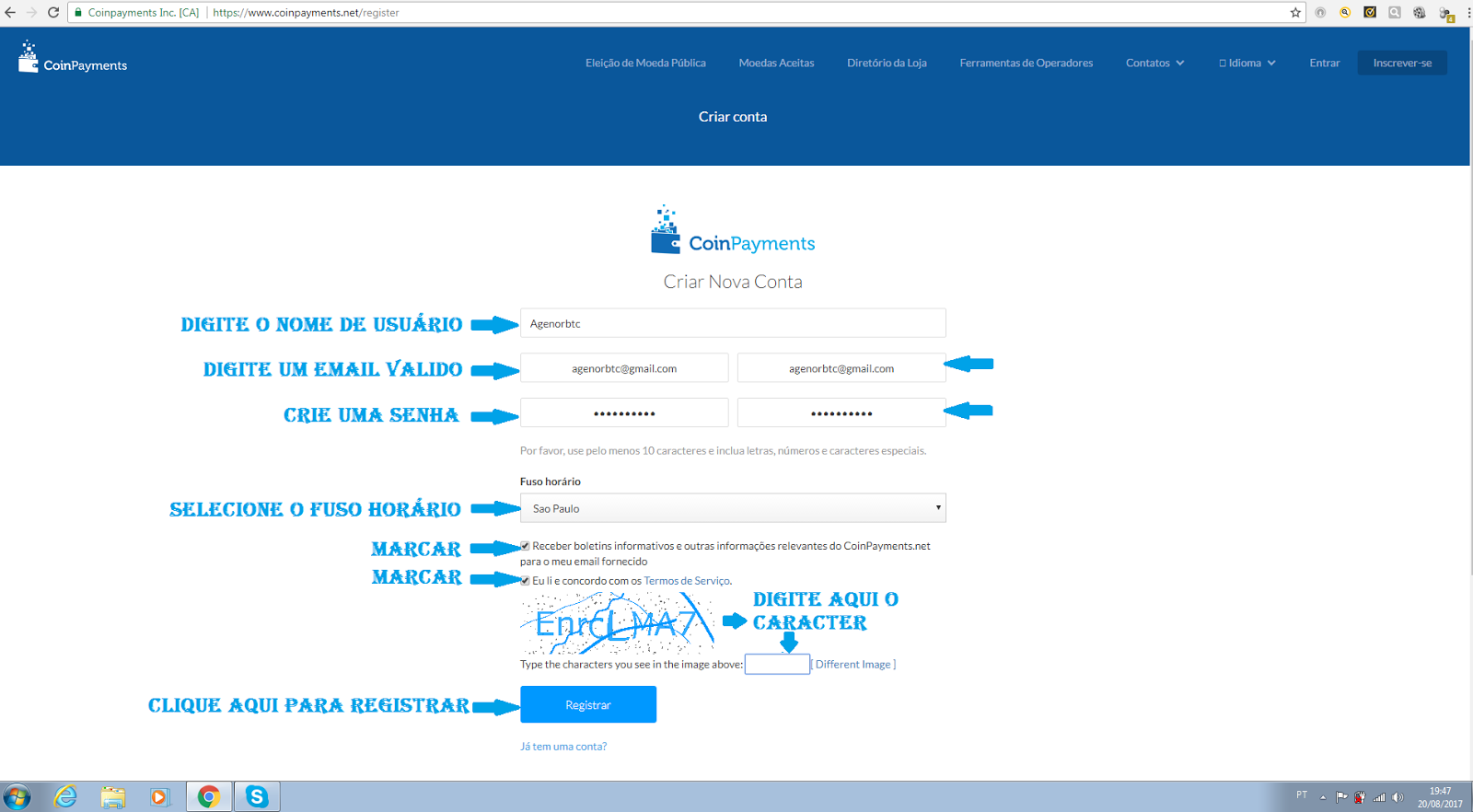Click the first email input field
The width and height of the screenshot is (1473, 812).
(624, 367)
